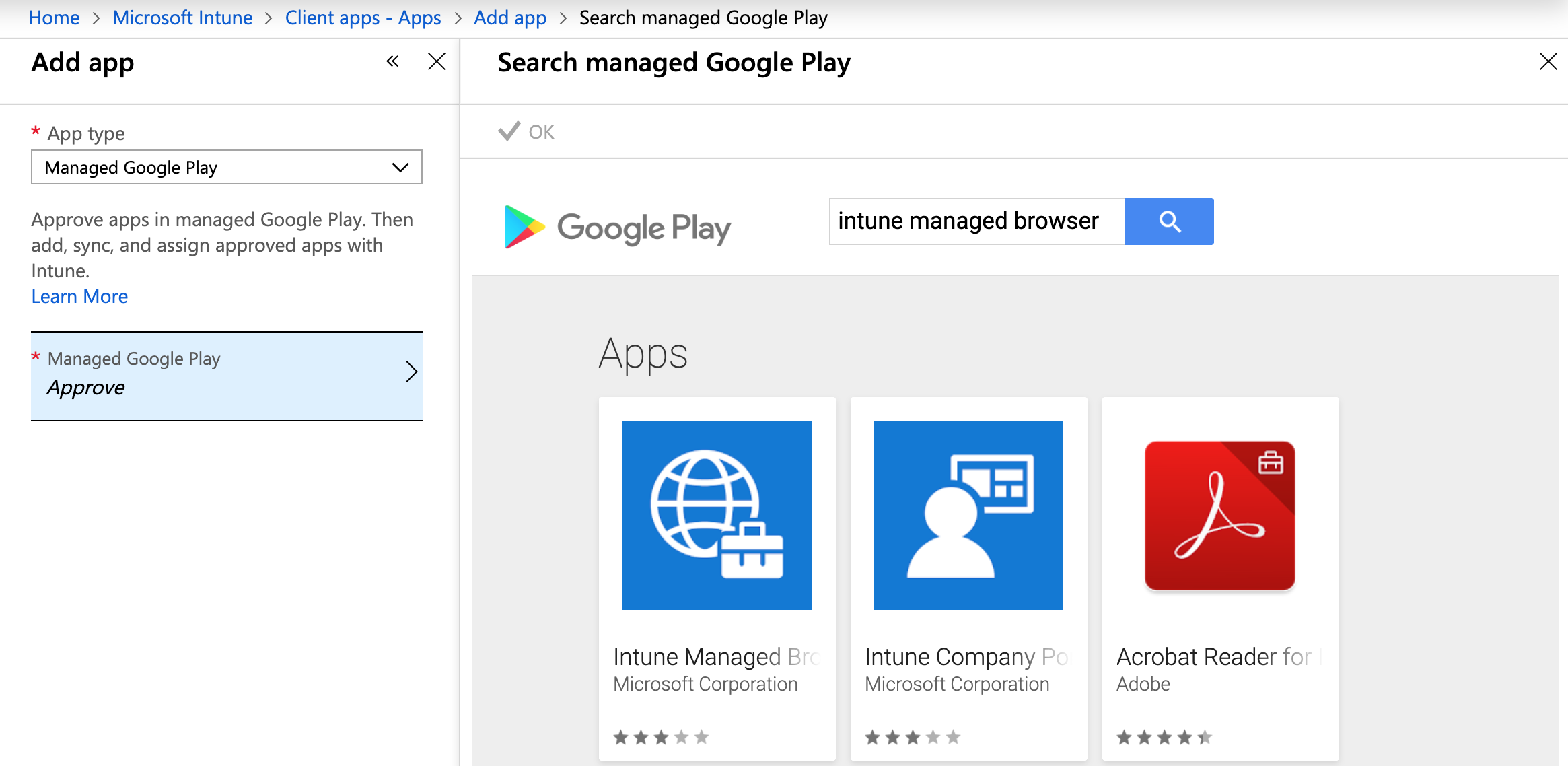Select the Acrobat Reader title text

point(1220,656)
